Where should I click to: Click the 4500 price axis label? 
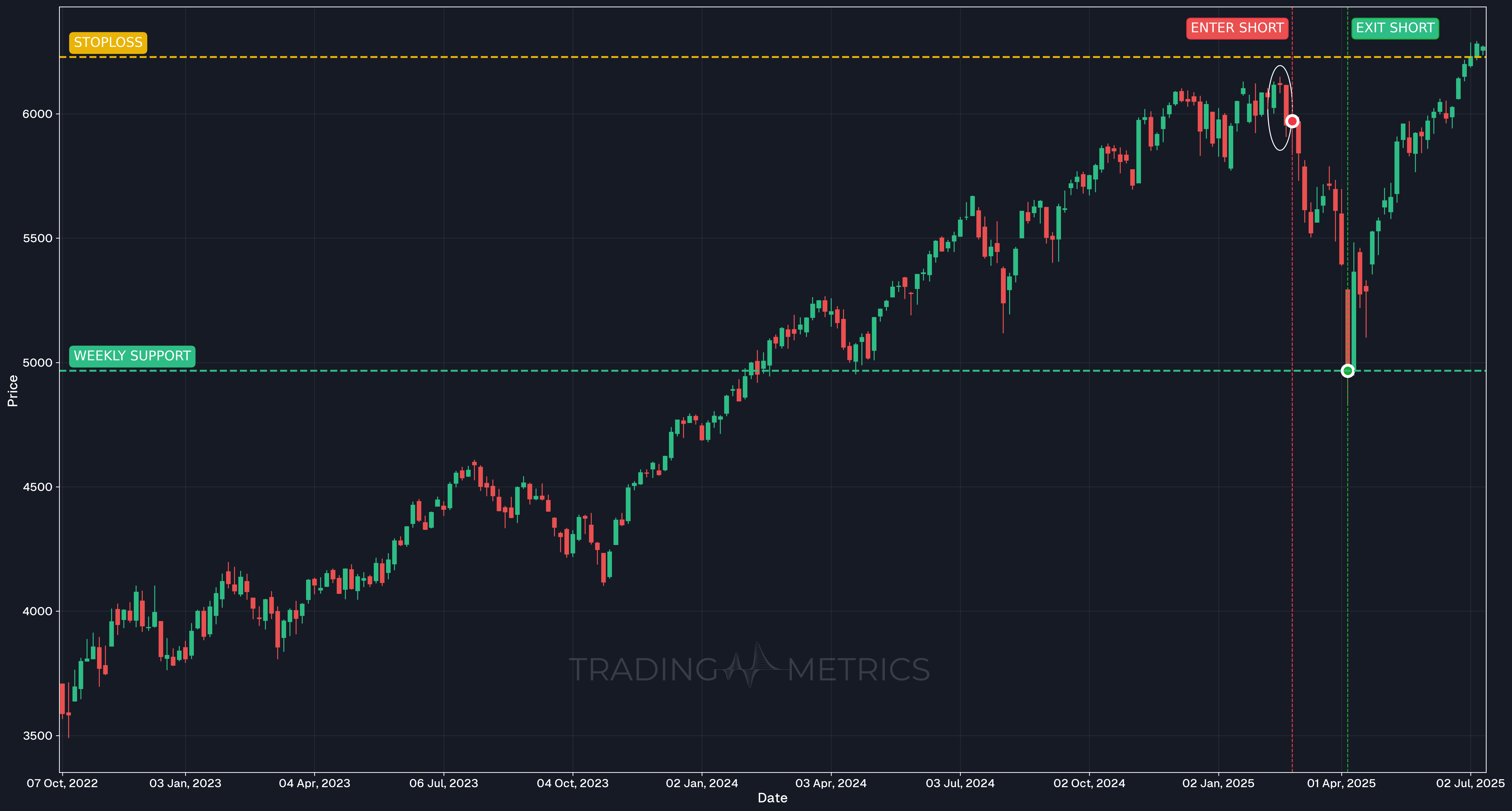(x=37, y=487)
